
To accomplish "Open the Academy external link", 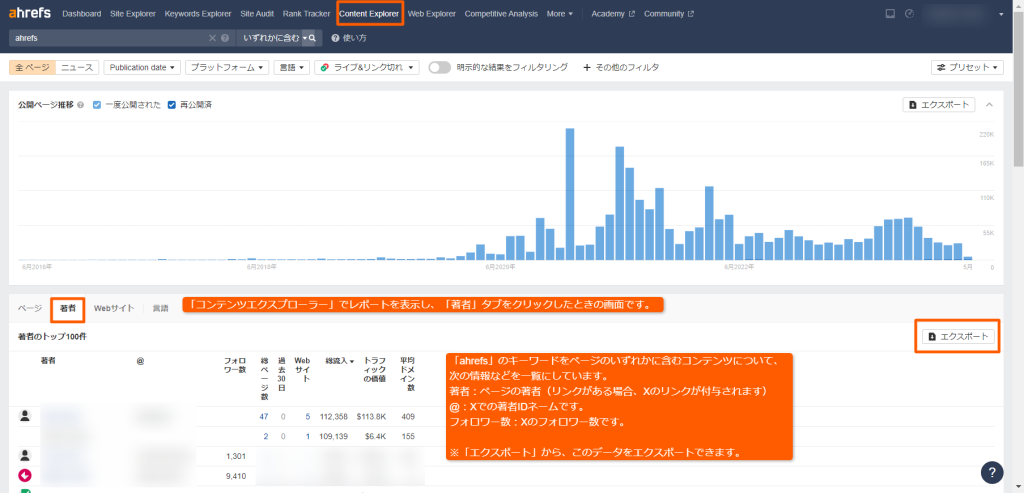I will pyautogui.click(x=613, y=14).
